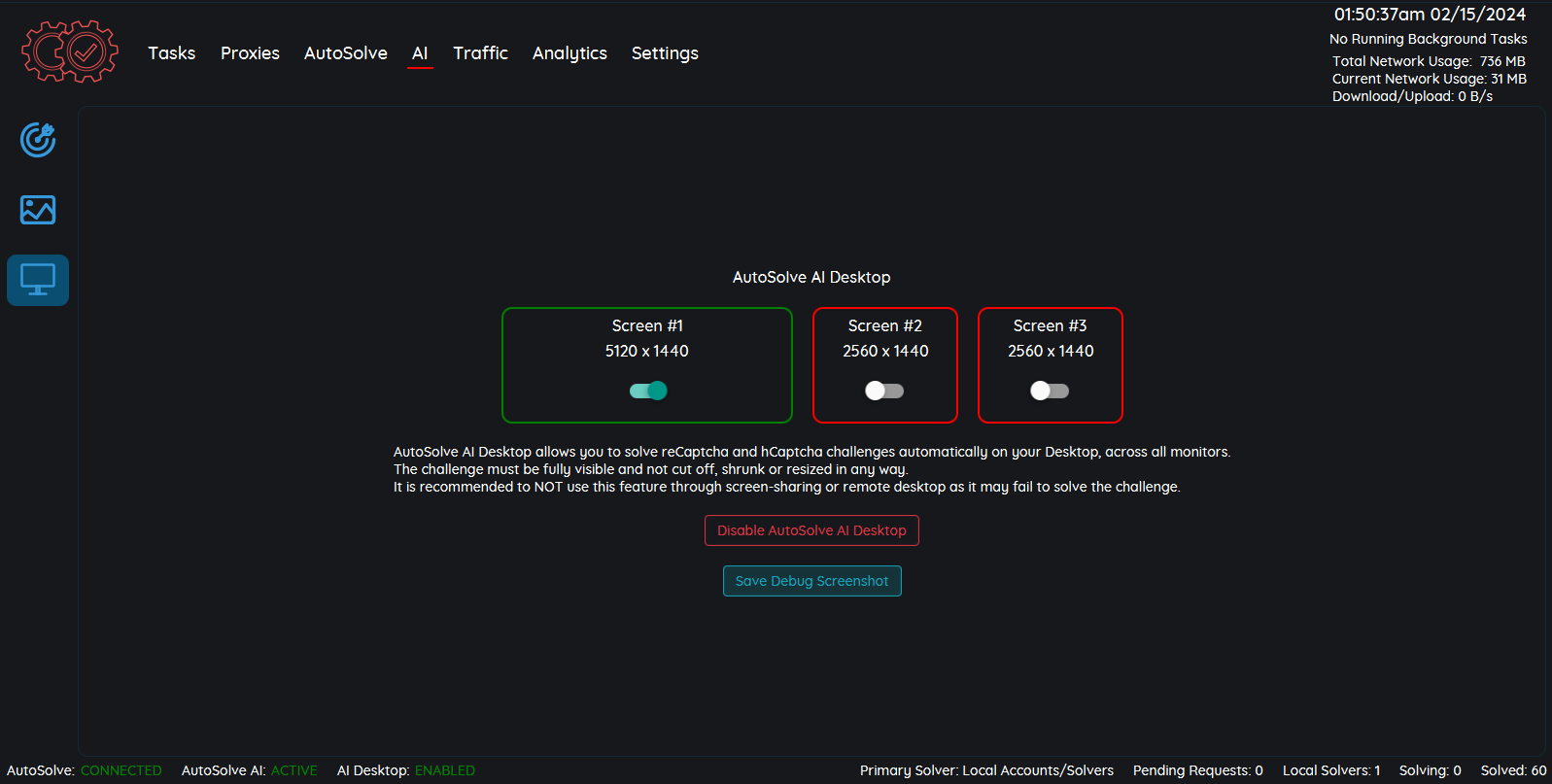Click the Solved: 60 status
1552x784 pixels.
(1514, 770)
